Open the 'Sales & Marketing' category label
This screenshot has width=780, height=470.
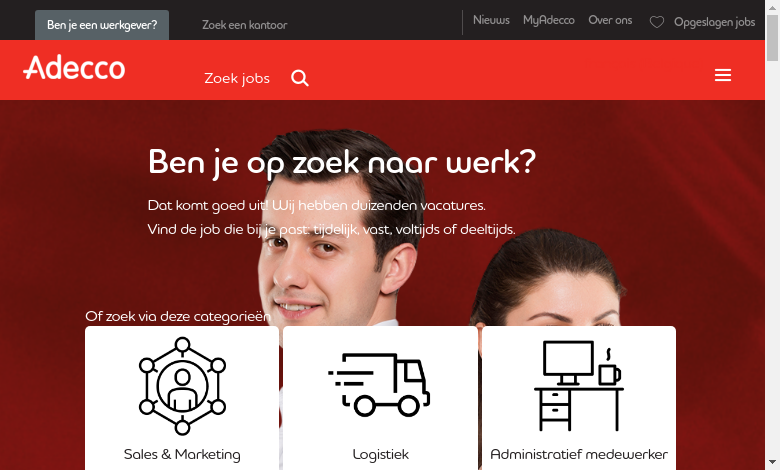(x=182, y=455)
